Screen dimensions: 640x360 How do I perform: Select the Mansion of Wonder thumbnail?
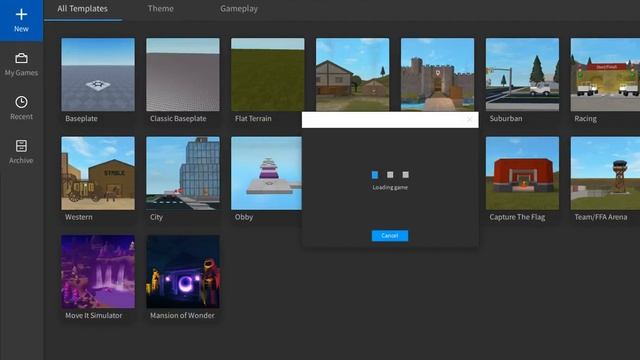click(183, 271)
